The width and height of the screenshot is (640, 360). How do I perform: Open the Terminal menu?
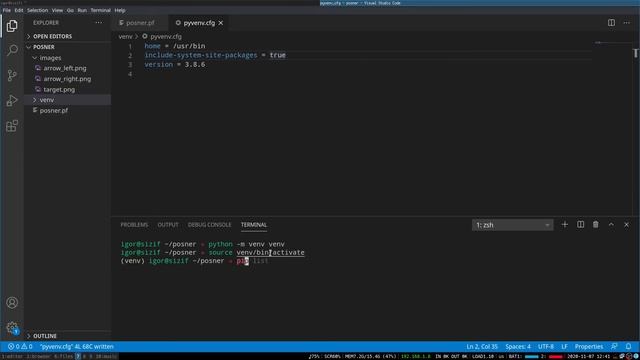click(x=100, y=10)
